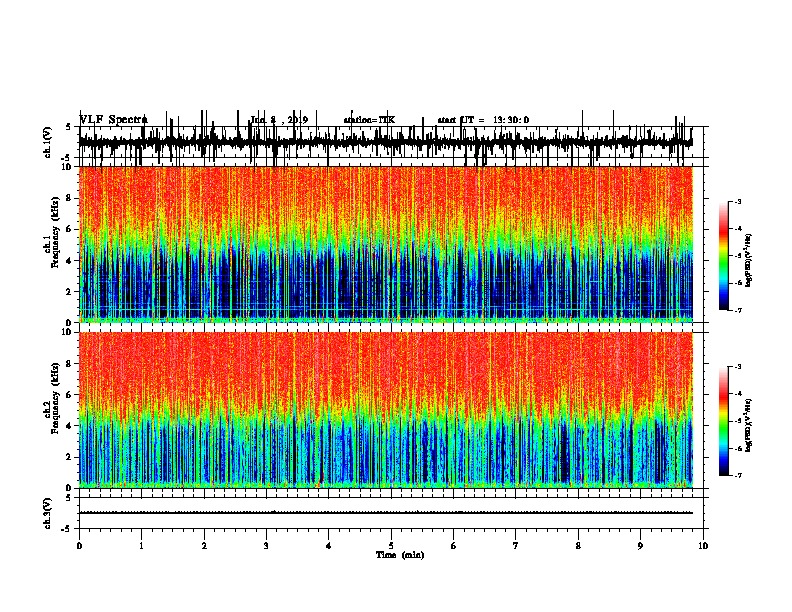Click time axis tick label 1

pos(141,546)
